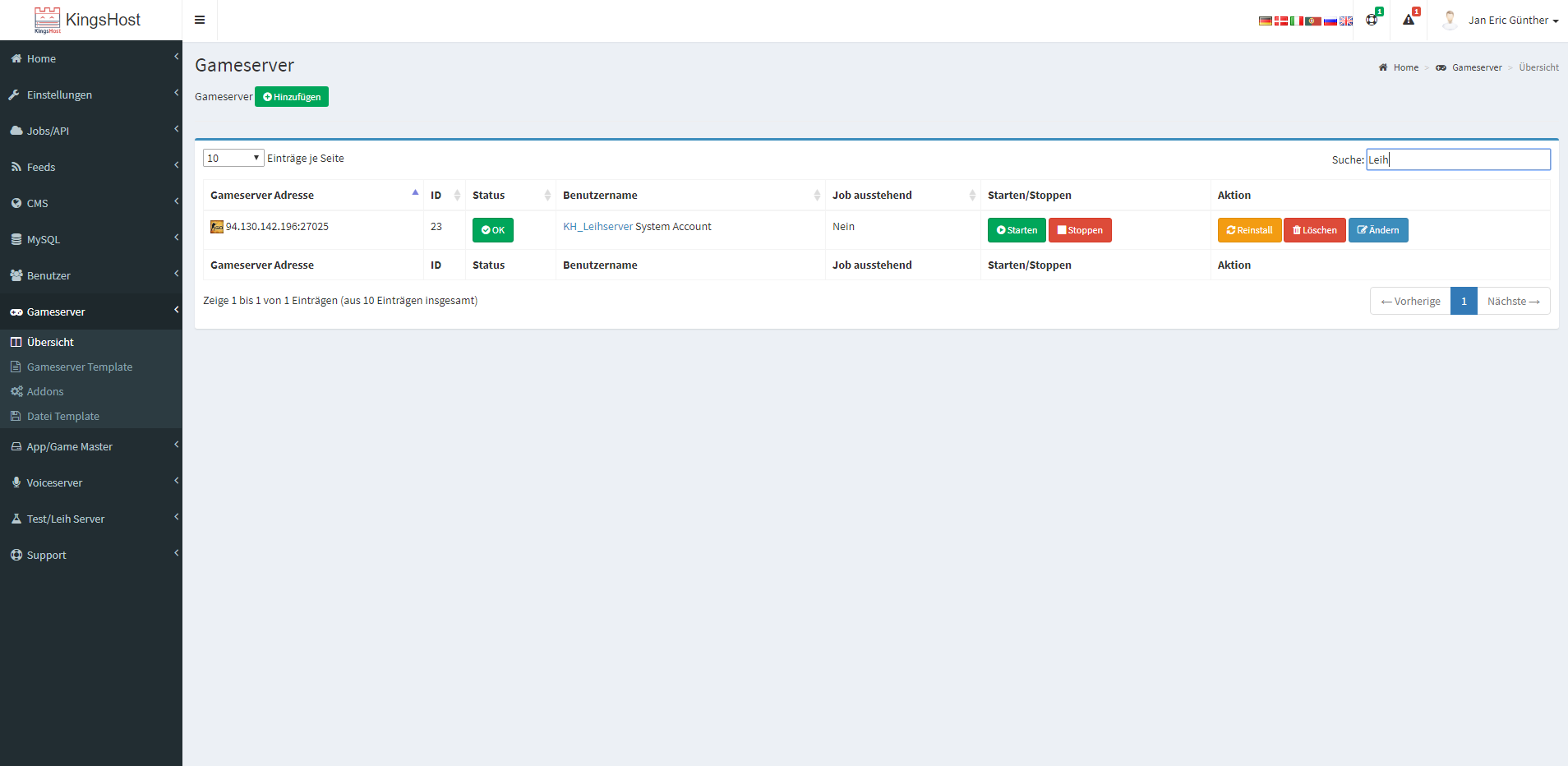
Task: Switch language using the UK flag
Action: coord(1346,21)
